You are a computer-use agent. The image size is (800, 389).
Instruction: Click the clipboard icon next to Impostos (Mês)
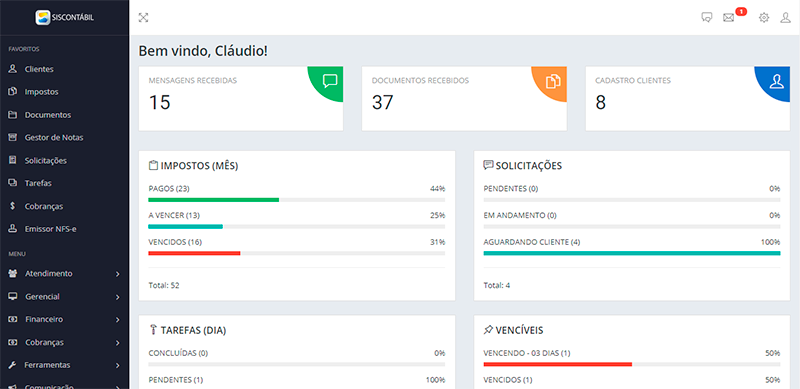pyautogui.click(x=153, y=165)
